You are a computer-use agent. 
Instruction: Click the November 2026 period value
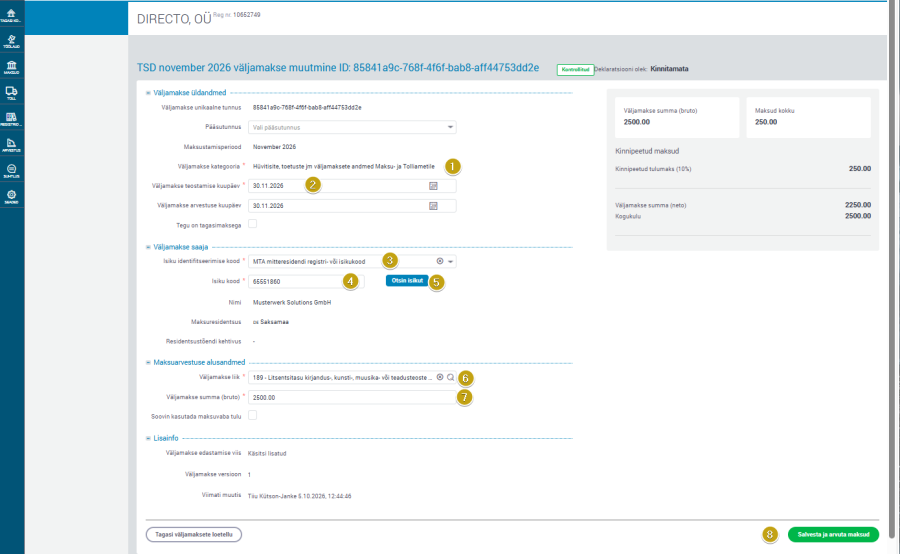click(x=274, y=147)
